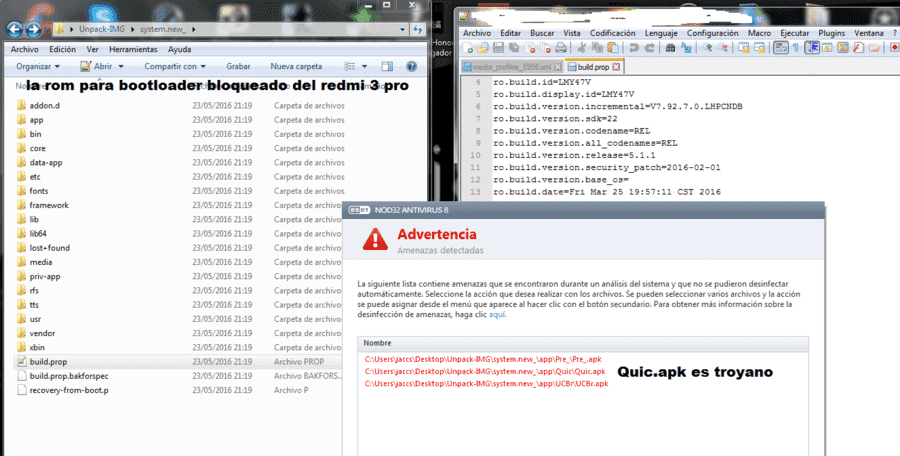This screenshot has width=900, height=456.
Task: Click Notepad++ Undo arrow icon
Action: tap(634, 48)
